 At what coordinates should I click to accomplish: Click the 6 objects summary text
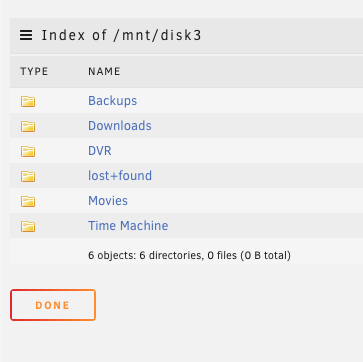tap(189, 256)
